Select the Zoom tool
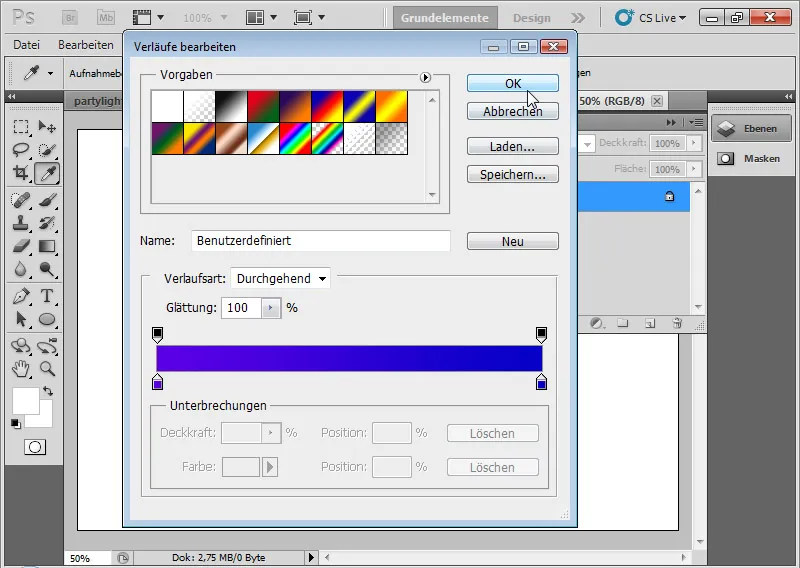The width and height of the screenshot is (800, 568). click(x=47, y=368)
